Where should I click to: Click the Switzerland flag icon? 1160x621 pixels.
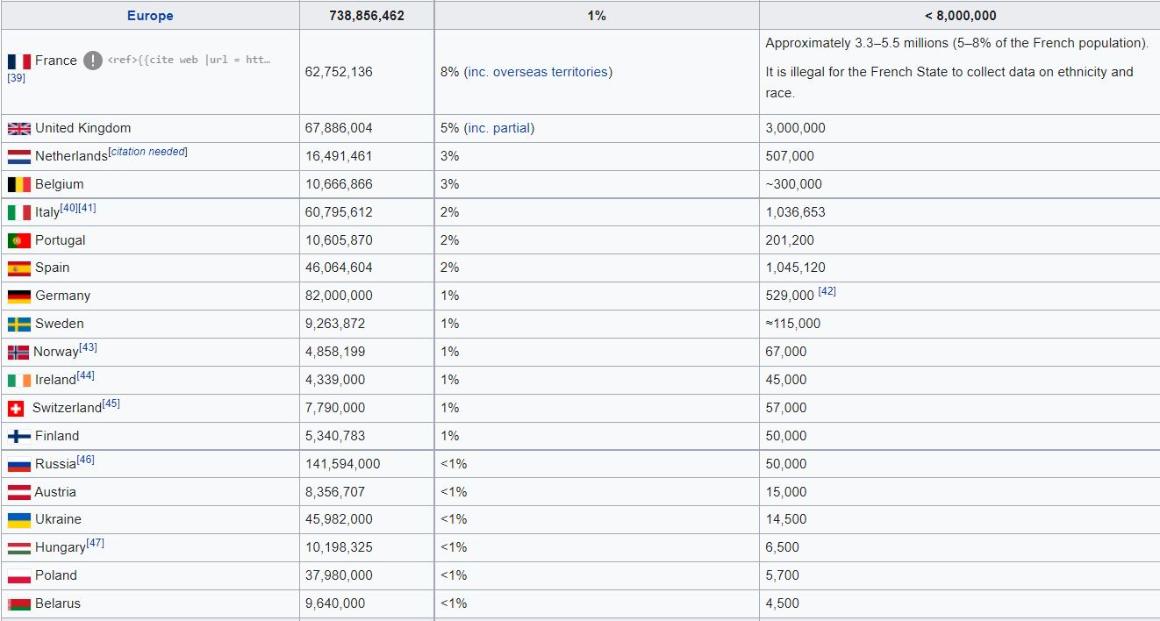click(x=16, y=408)
